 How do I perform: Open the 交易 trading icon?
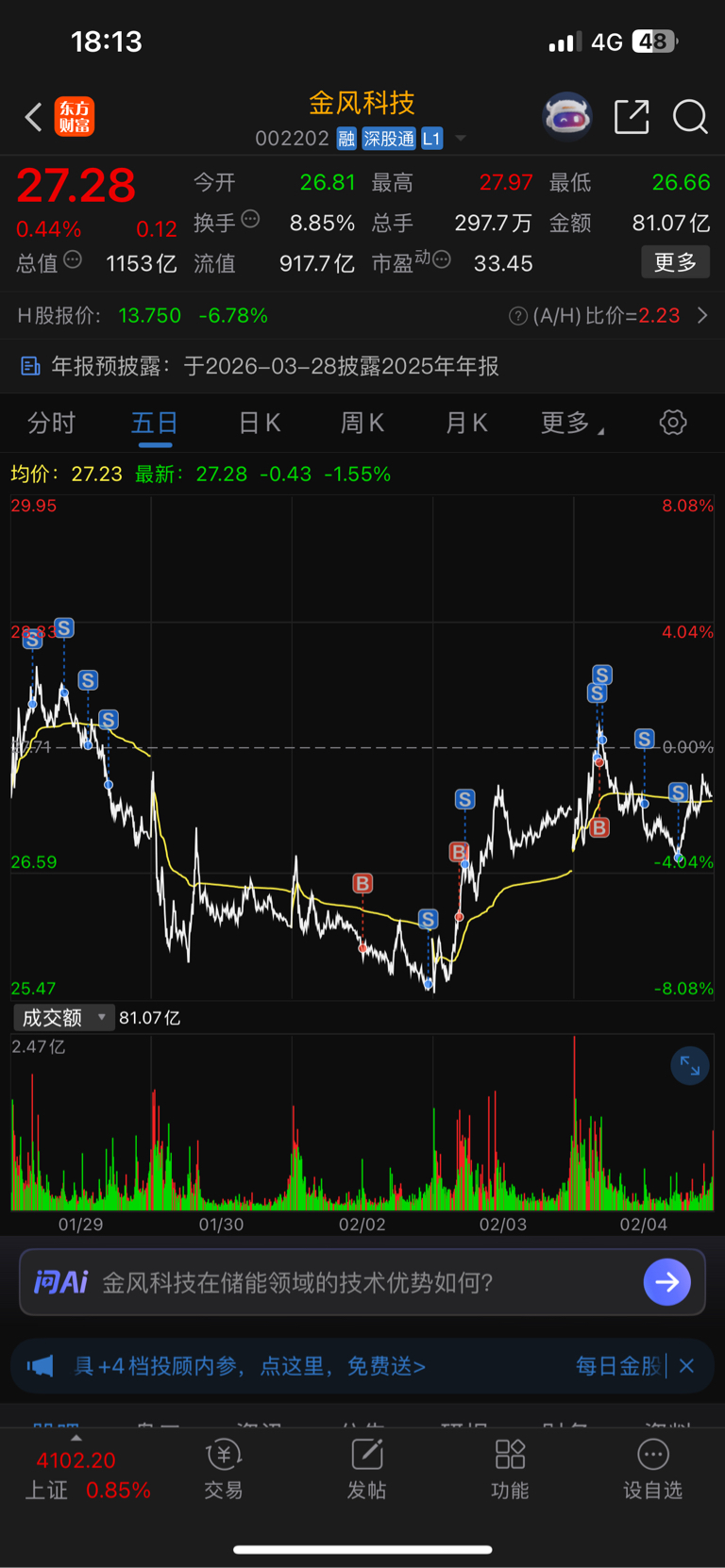point(224,1454)
